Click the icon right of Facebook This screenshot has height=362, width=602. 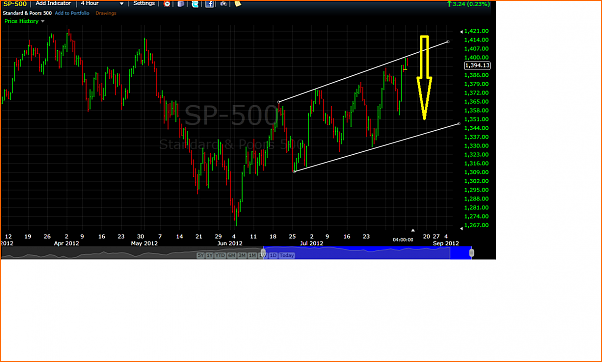(x=223, y=4)
